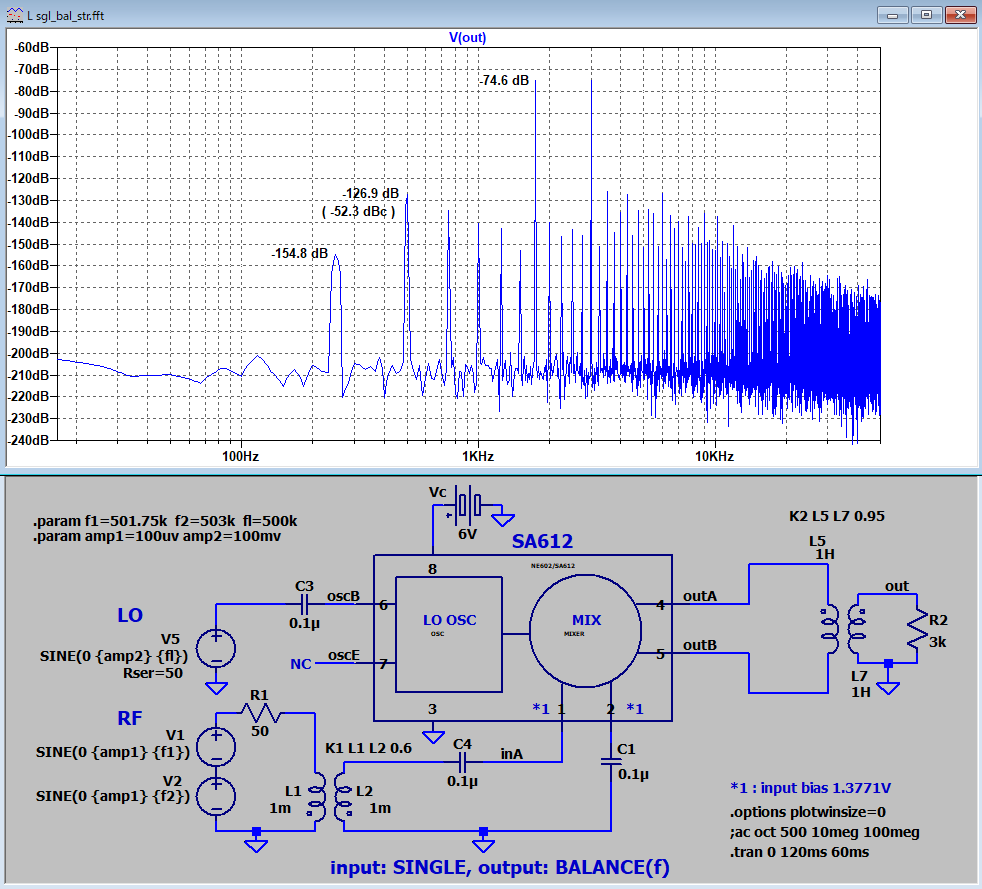Click the input: SINGLE, output: BALANCE(f) caption
The image size is (982, 889).
click(500, 868)
